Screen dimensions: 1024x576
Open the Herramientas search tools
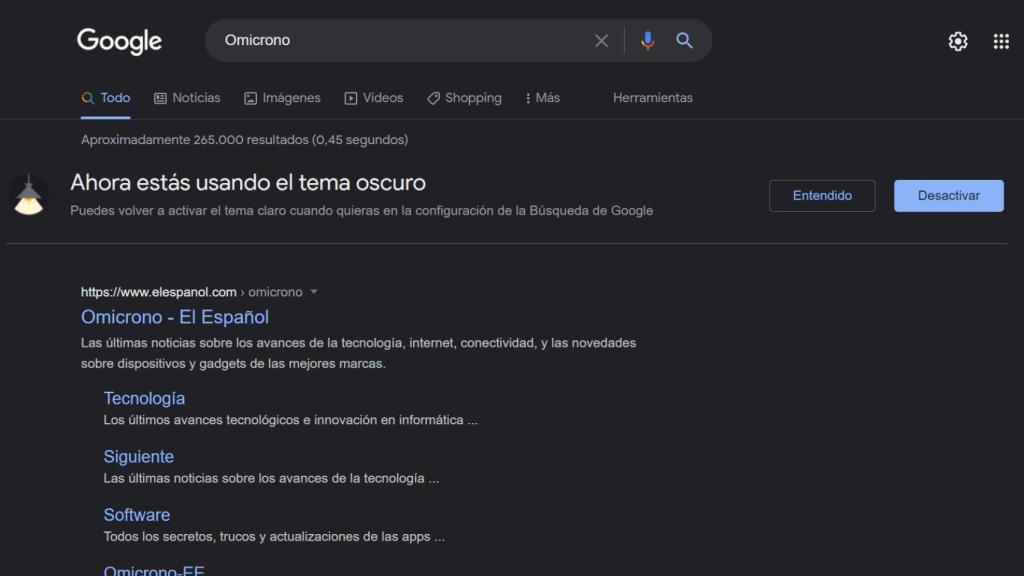[652, 98]
